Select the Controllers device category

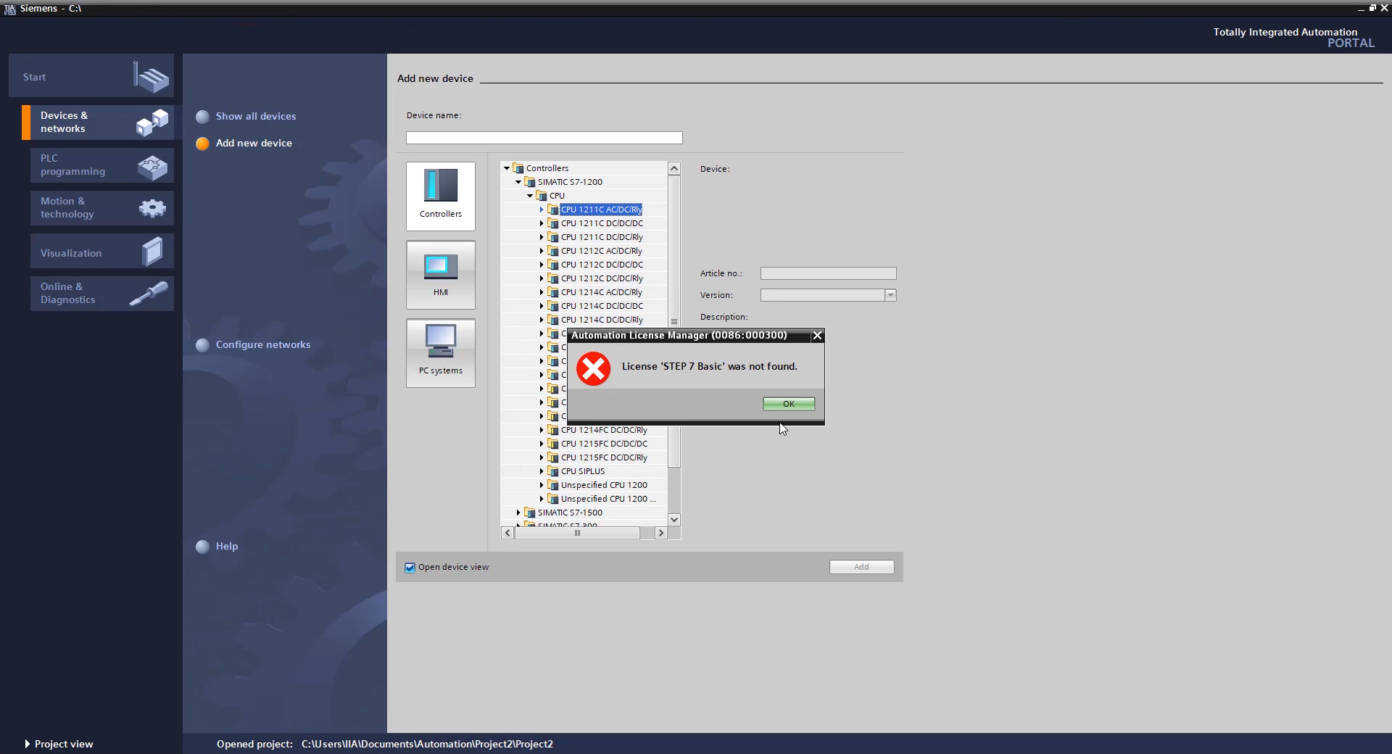tap(440, 194)
